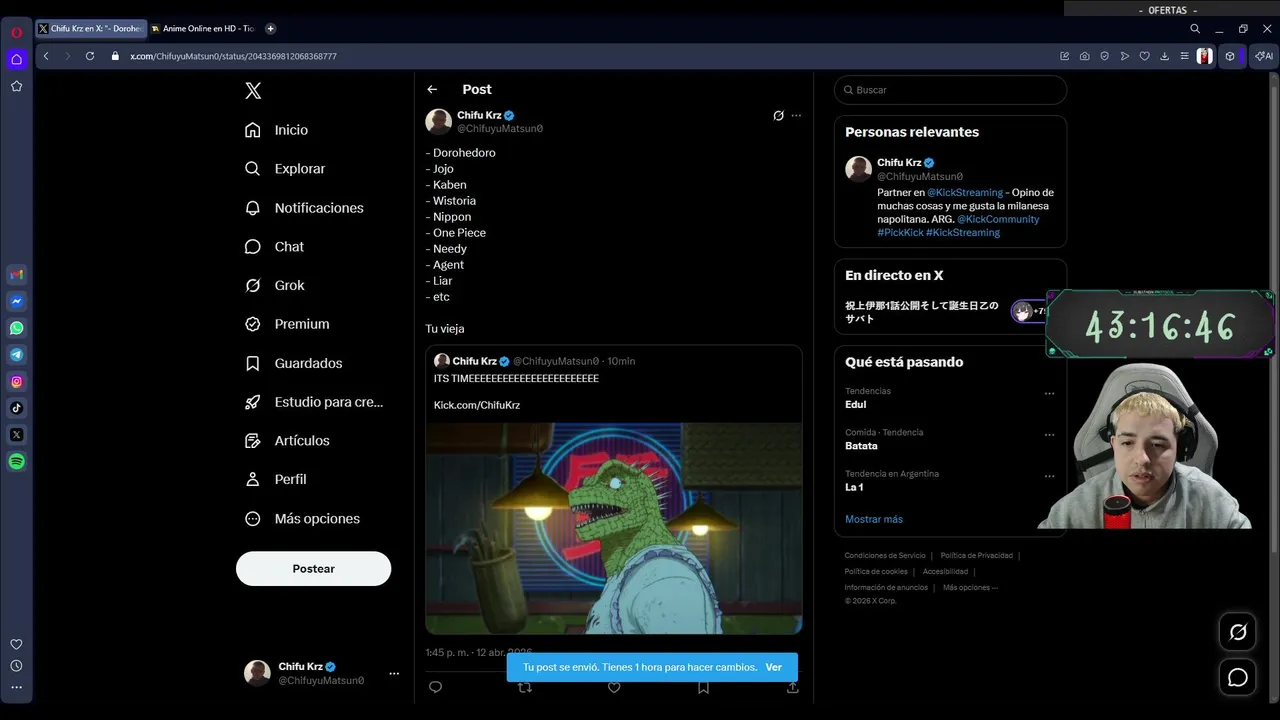Open the post's three-dot options menu

pyautogui.click(x=796, y=116)
